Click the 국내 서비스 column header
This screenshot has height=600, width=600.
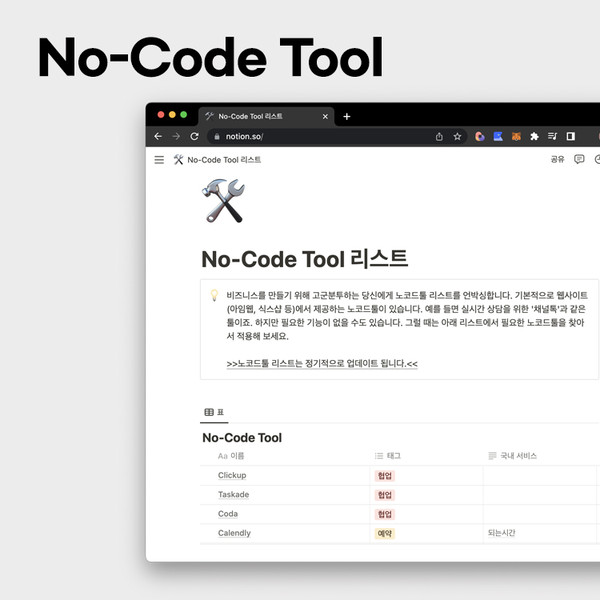[513, 456]
